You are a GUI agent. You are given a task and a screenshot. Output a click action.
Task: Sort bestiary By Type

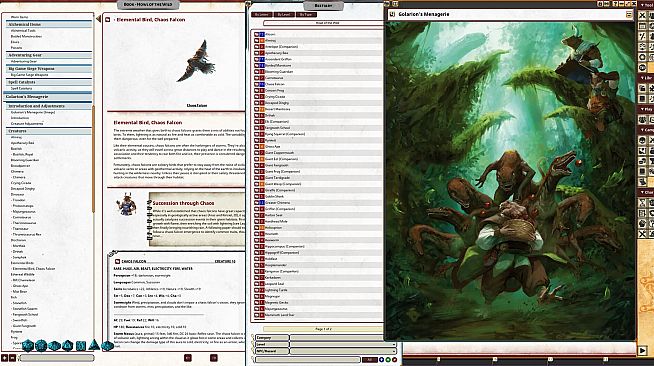(306, 15)
